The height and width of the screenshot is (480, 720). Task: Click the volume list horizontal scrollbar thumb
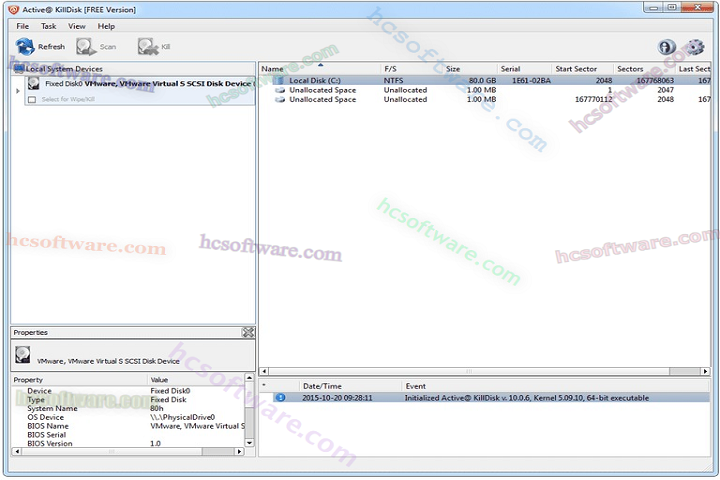[469, 371]
